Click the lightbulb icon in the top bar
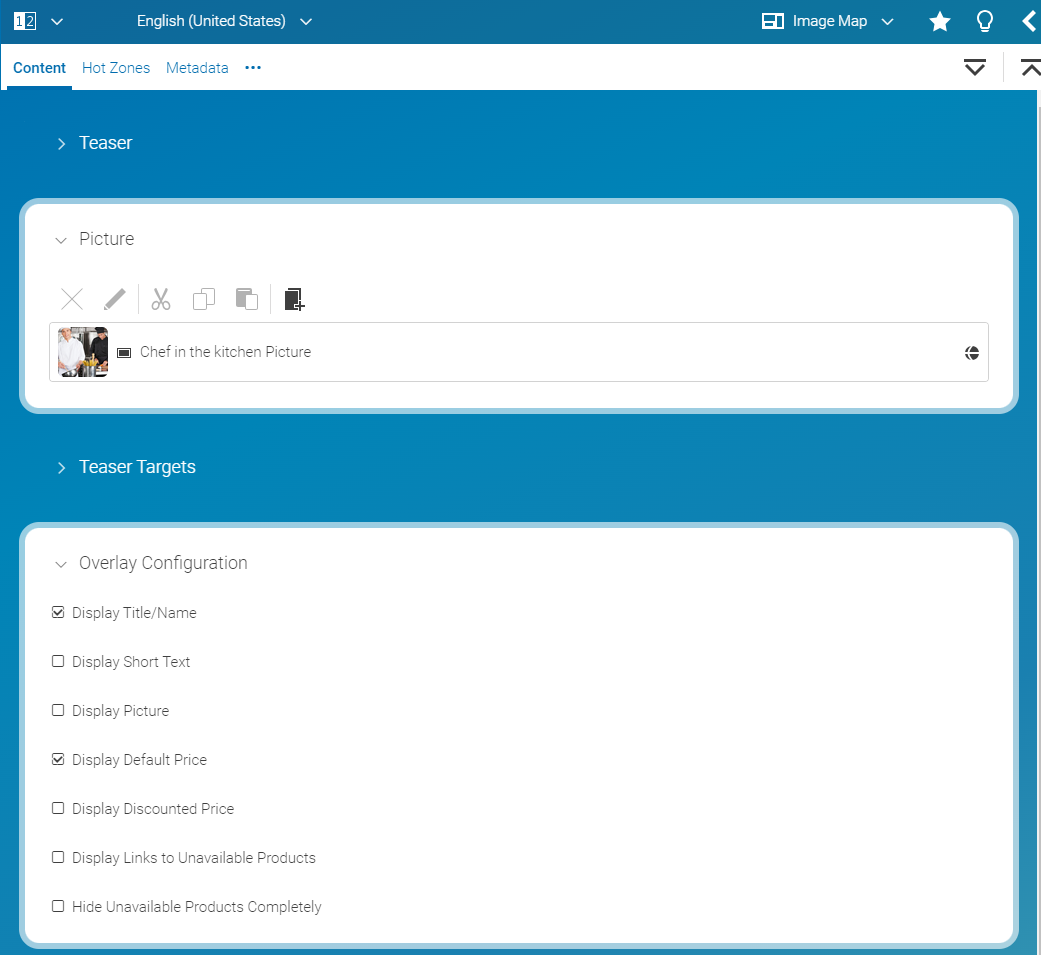This screenshot has height=955, width=1041. pos(985,20)
